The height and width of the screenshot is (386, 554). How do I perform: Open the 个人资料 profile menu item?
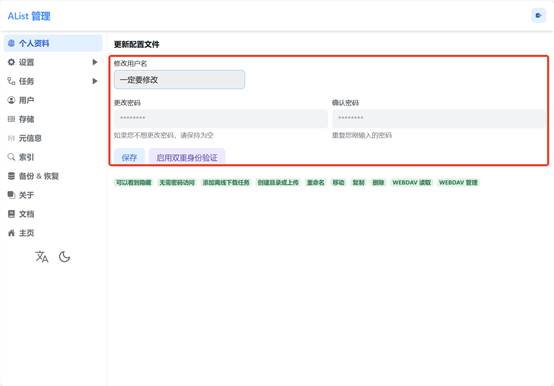click(x=53, y=43)
